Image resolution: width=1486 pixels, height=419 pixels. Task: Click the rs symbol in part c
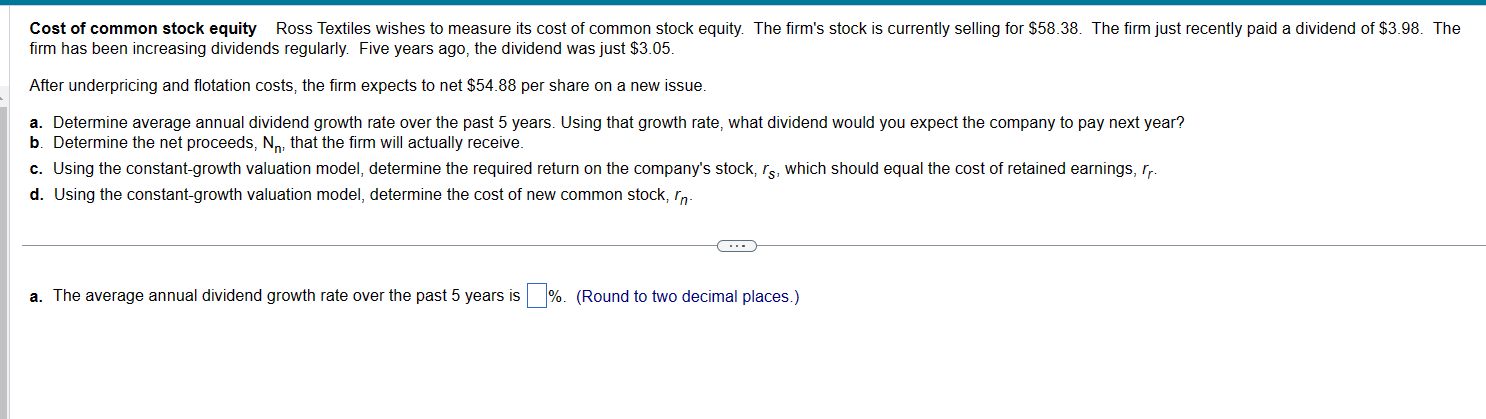click(768, 170)
